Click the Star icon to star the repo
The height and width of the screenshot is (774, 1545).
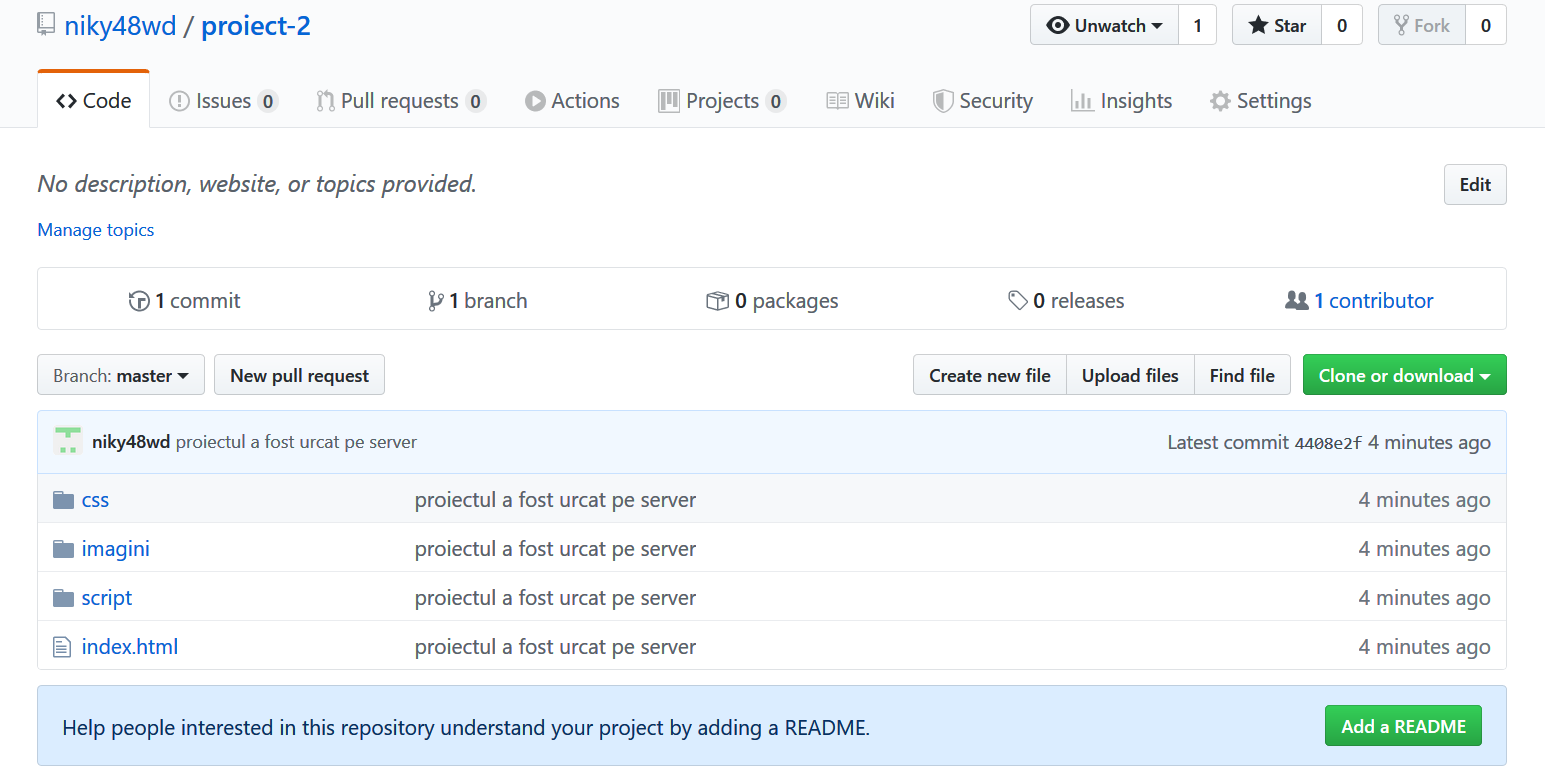(1259, 24)
